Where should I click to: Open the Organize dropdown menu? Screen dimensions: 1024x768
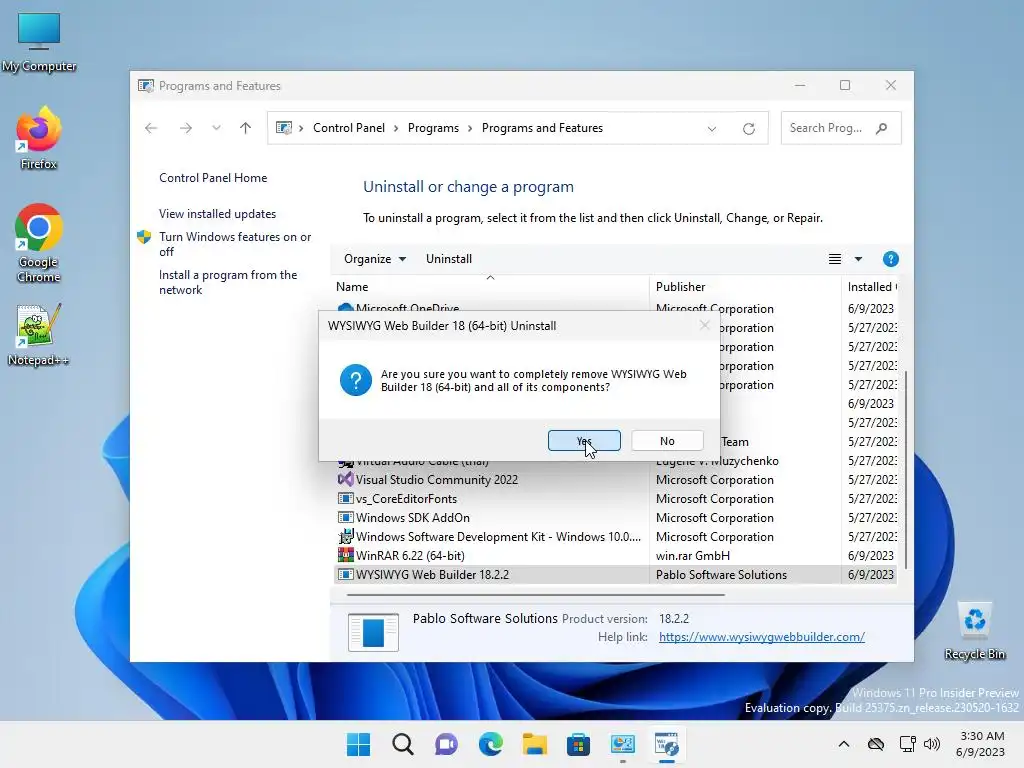click(375, 259)
